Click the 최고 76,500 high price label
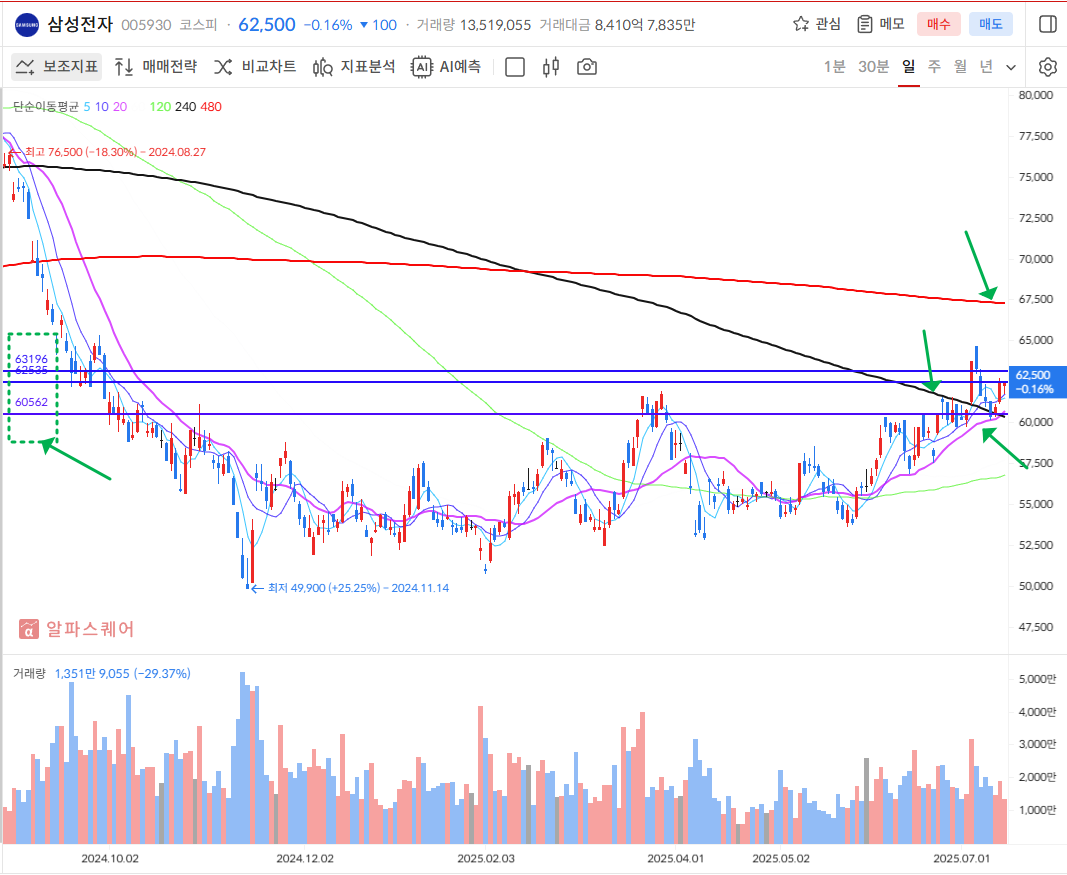1067x875 pixels. click(x=115, y=152)
